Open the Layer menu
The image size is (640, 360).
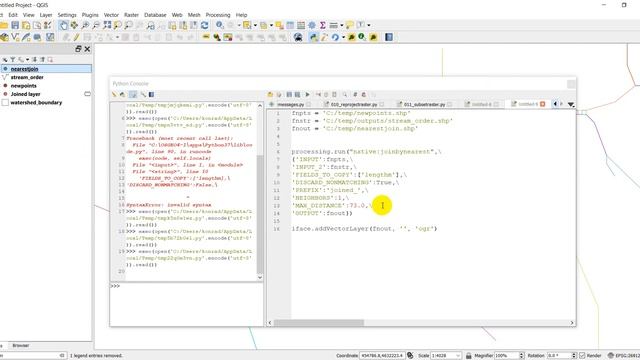46,15
